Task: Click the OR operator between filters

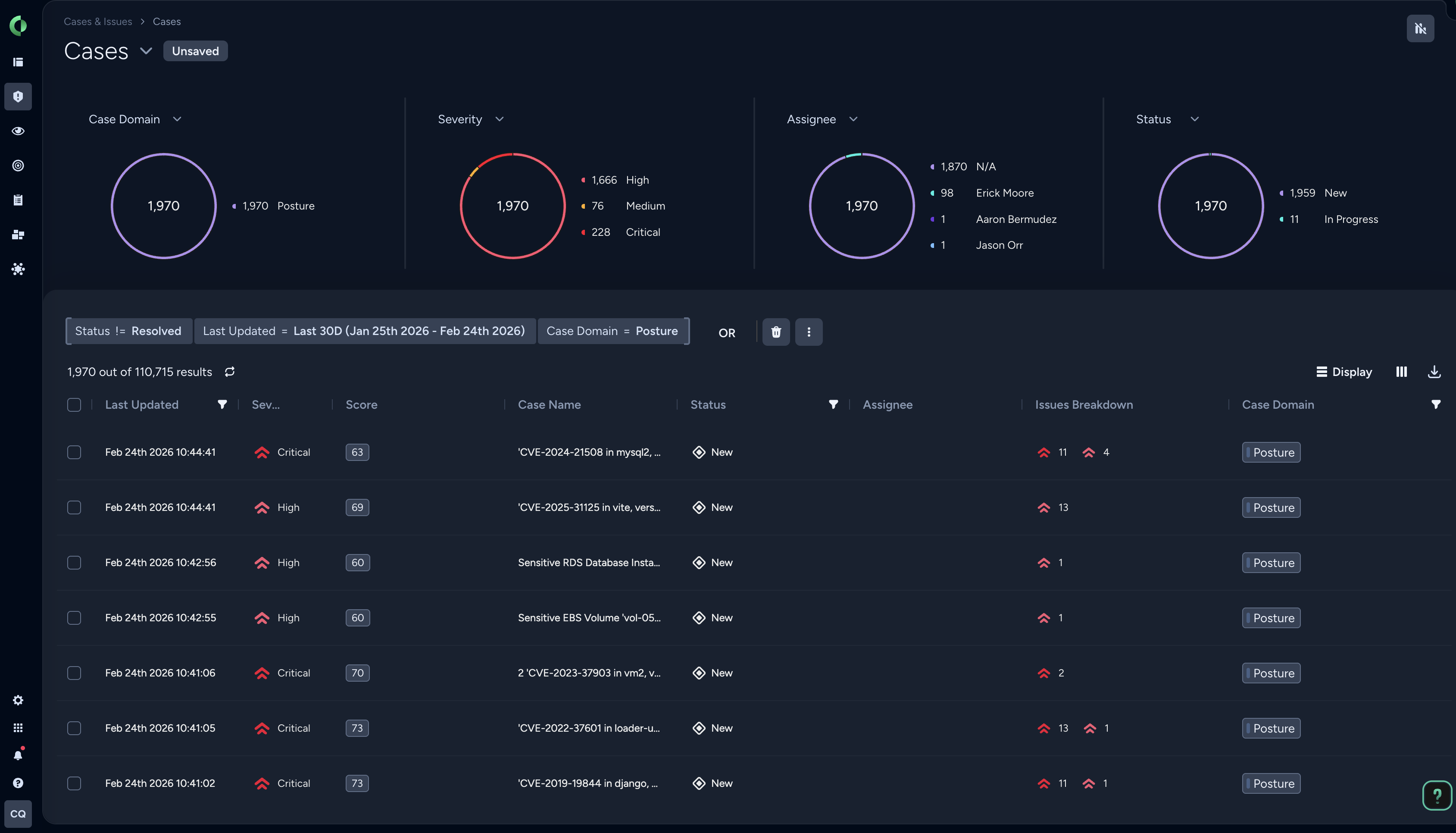Action: 727,332
